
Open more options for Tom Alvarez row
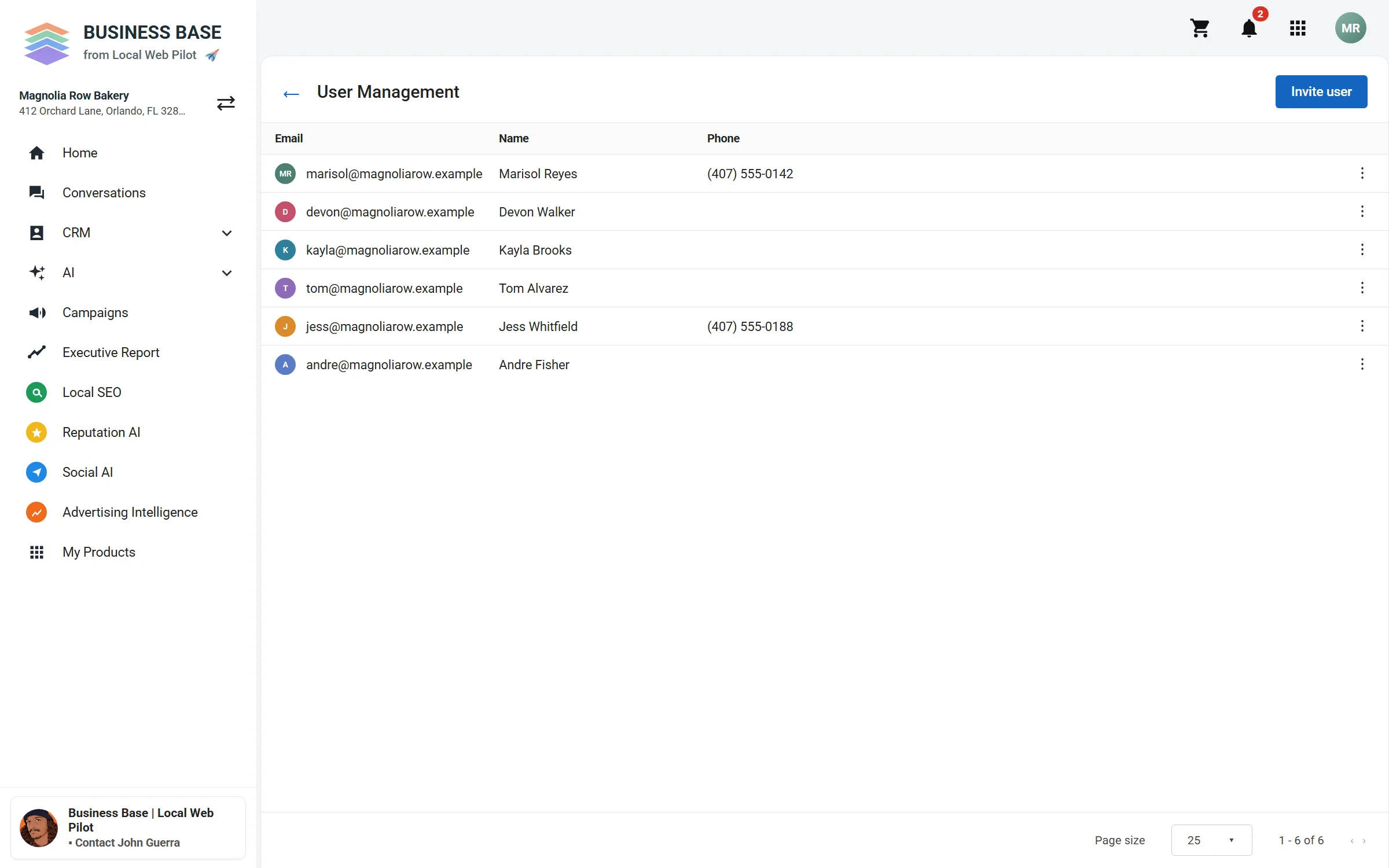(x=1362, y=288)
